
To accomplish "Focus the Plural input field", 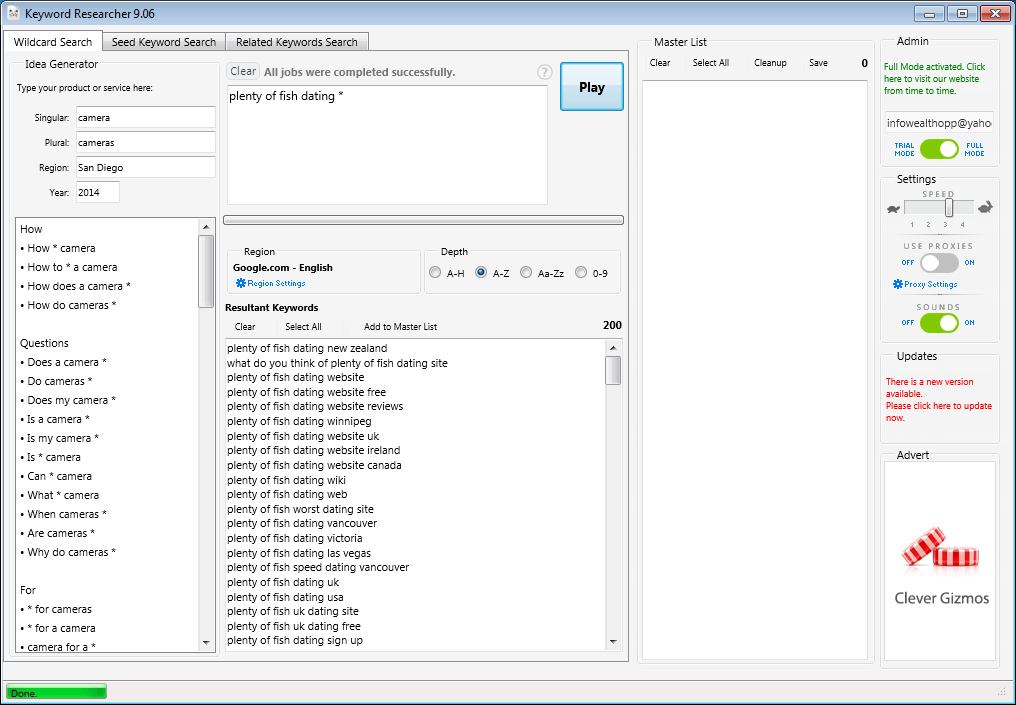I will 145,143.
